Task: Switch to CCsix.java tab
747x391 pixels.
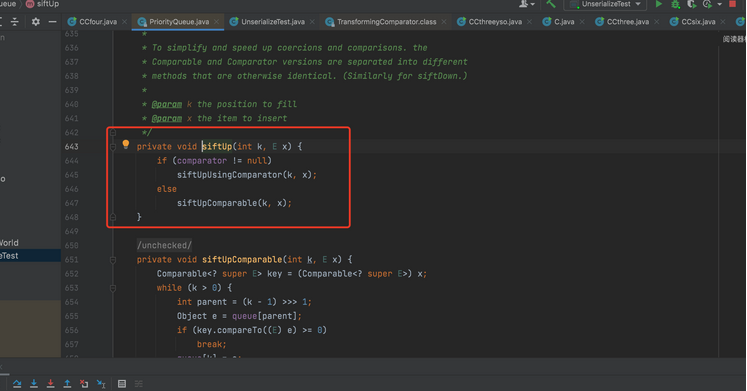Action: pyautogui.click(x=698, y=21)
